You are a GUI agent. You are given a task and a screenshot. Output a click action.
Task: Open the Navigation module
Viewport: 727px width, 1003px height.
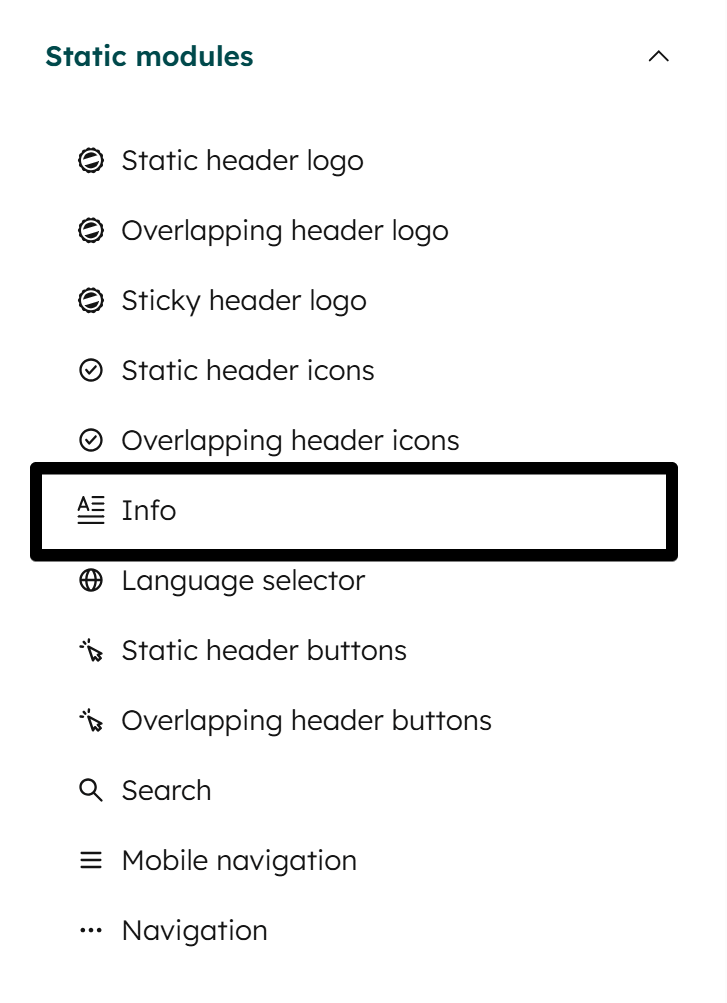pos(194,930)
